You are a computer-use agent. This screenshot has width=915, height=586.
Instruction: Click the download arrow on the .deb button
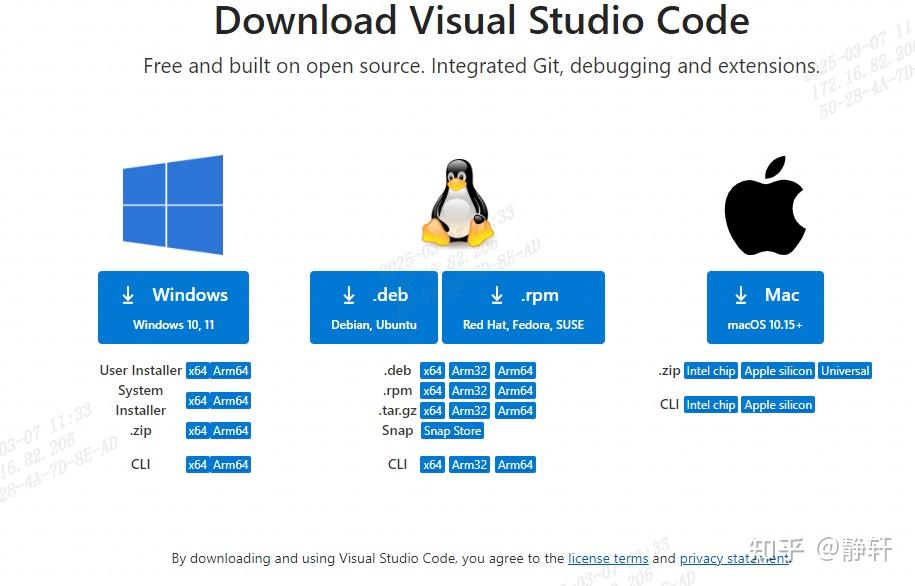(x=348, y=294)
